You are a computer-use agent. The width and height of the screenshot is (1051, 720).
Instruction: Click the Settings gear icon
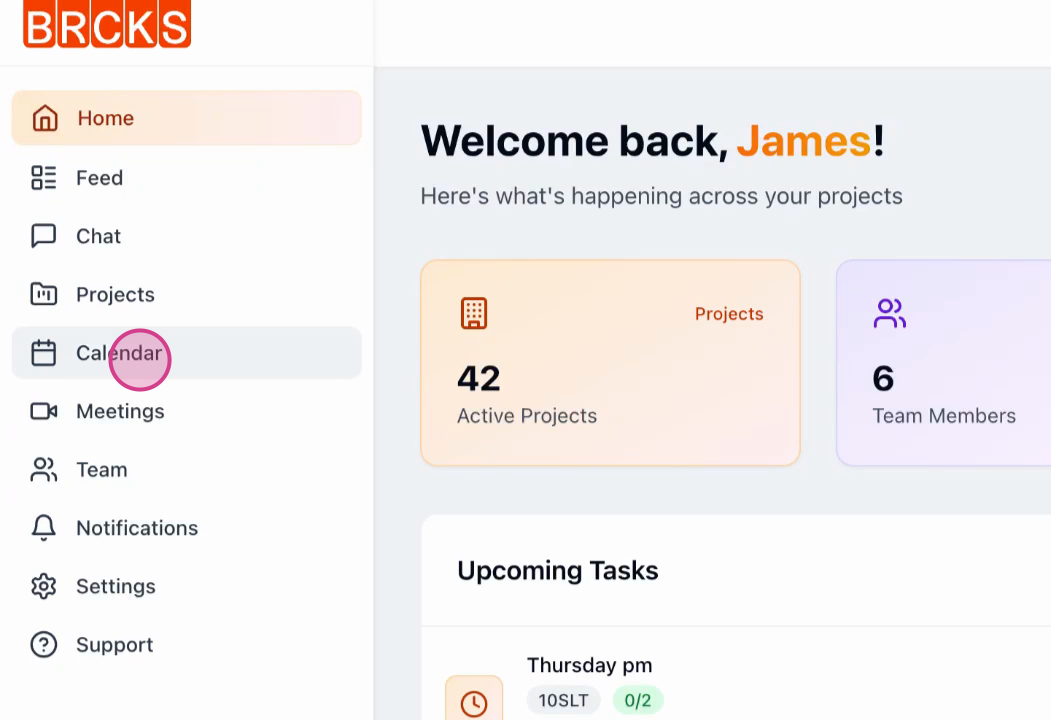click(44, 586)
